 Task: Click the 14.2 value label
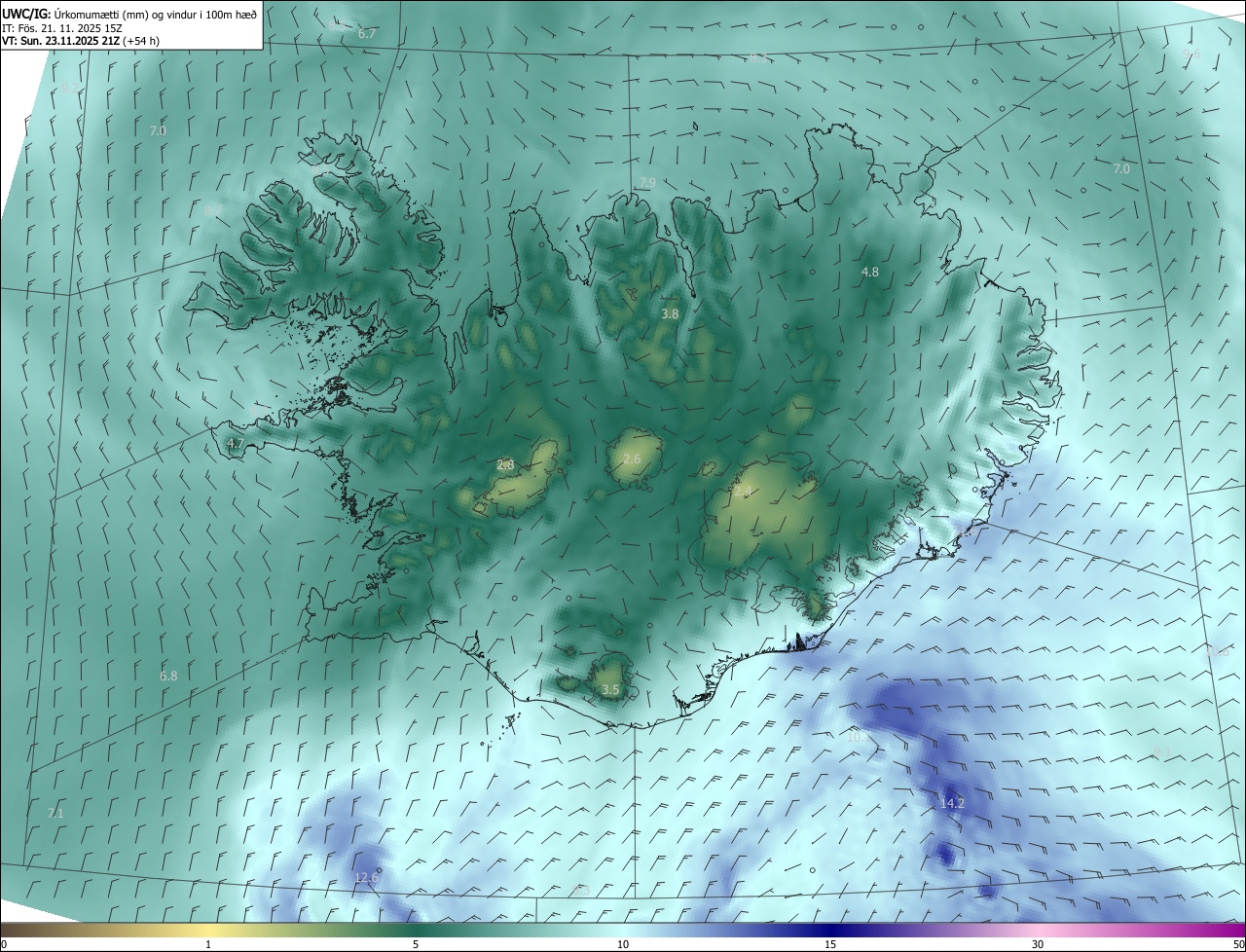(x=952, y=804)
